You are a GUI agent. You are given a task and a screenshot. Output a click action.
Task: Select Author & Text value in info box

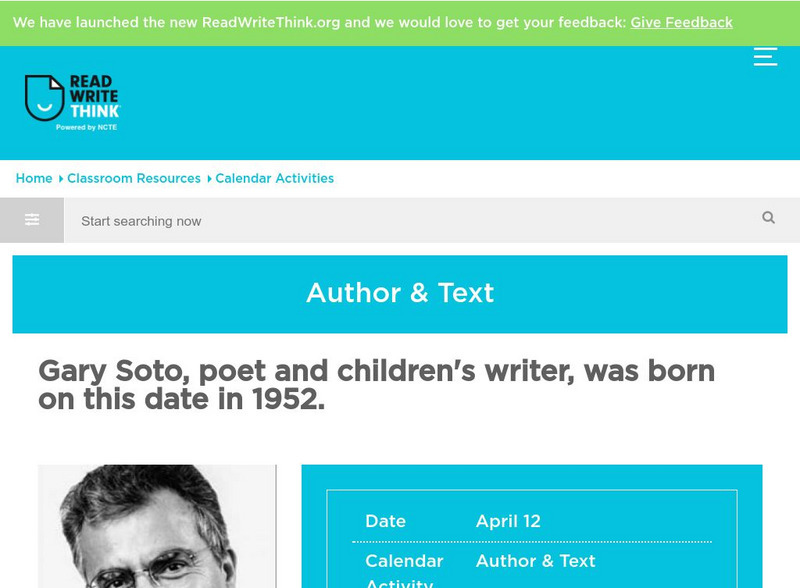tap(535, 561)
